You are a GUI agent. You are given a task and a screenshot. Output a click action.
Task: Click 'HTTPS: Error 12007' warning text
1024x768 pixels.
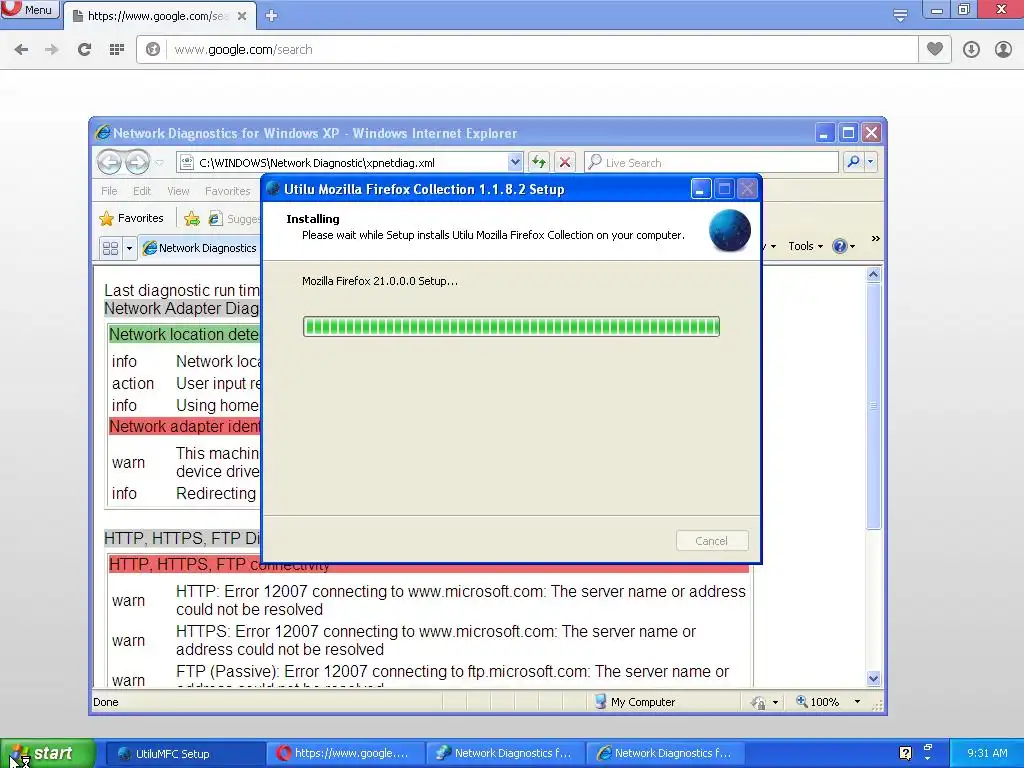pyautogui.click(x=436, y=641)
